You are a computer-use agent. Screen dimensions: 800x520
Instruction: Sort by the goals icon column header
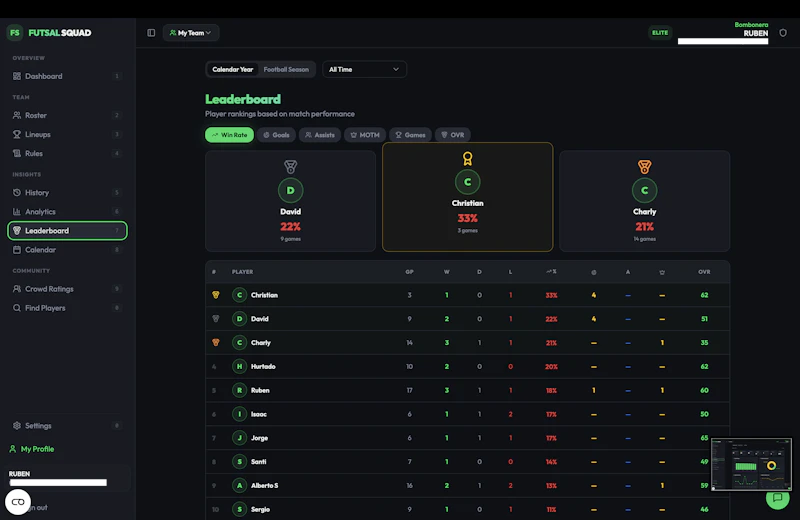pyautogui.click(x=593, y=272)
